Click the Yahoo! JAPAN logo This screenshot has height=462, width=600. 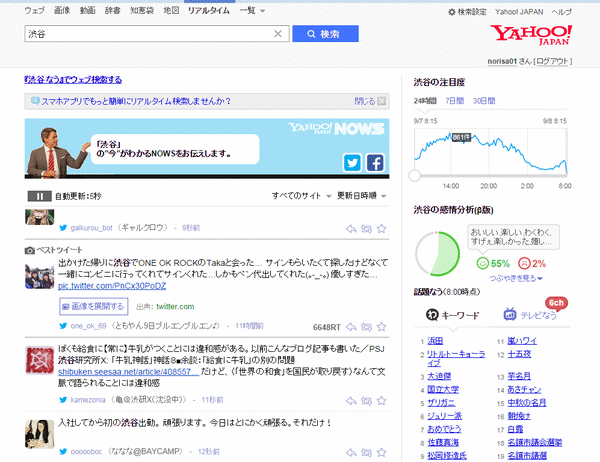(531, 35)
